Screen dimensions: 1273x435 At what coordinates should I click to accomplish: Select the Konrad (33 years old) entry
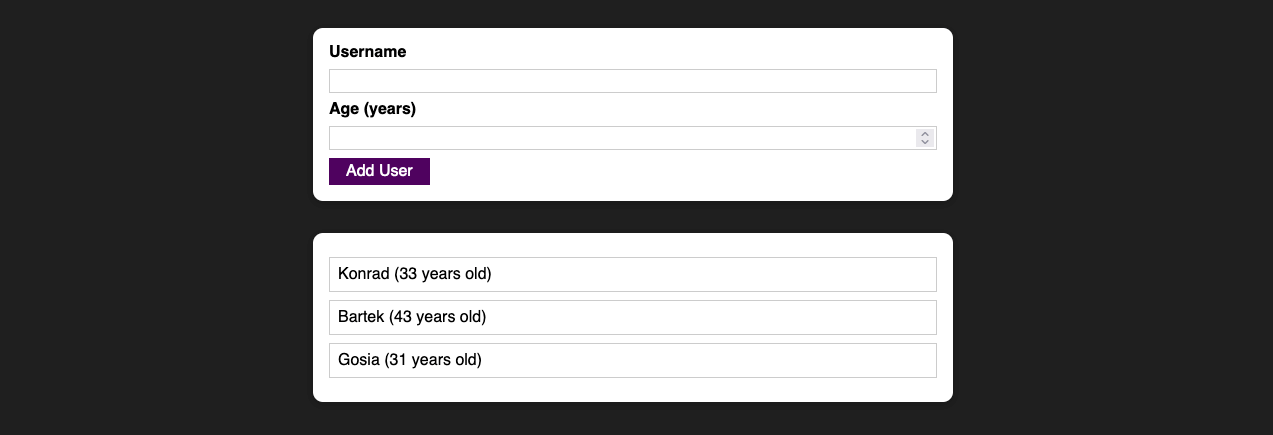click(632, 274)
